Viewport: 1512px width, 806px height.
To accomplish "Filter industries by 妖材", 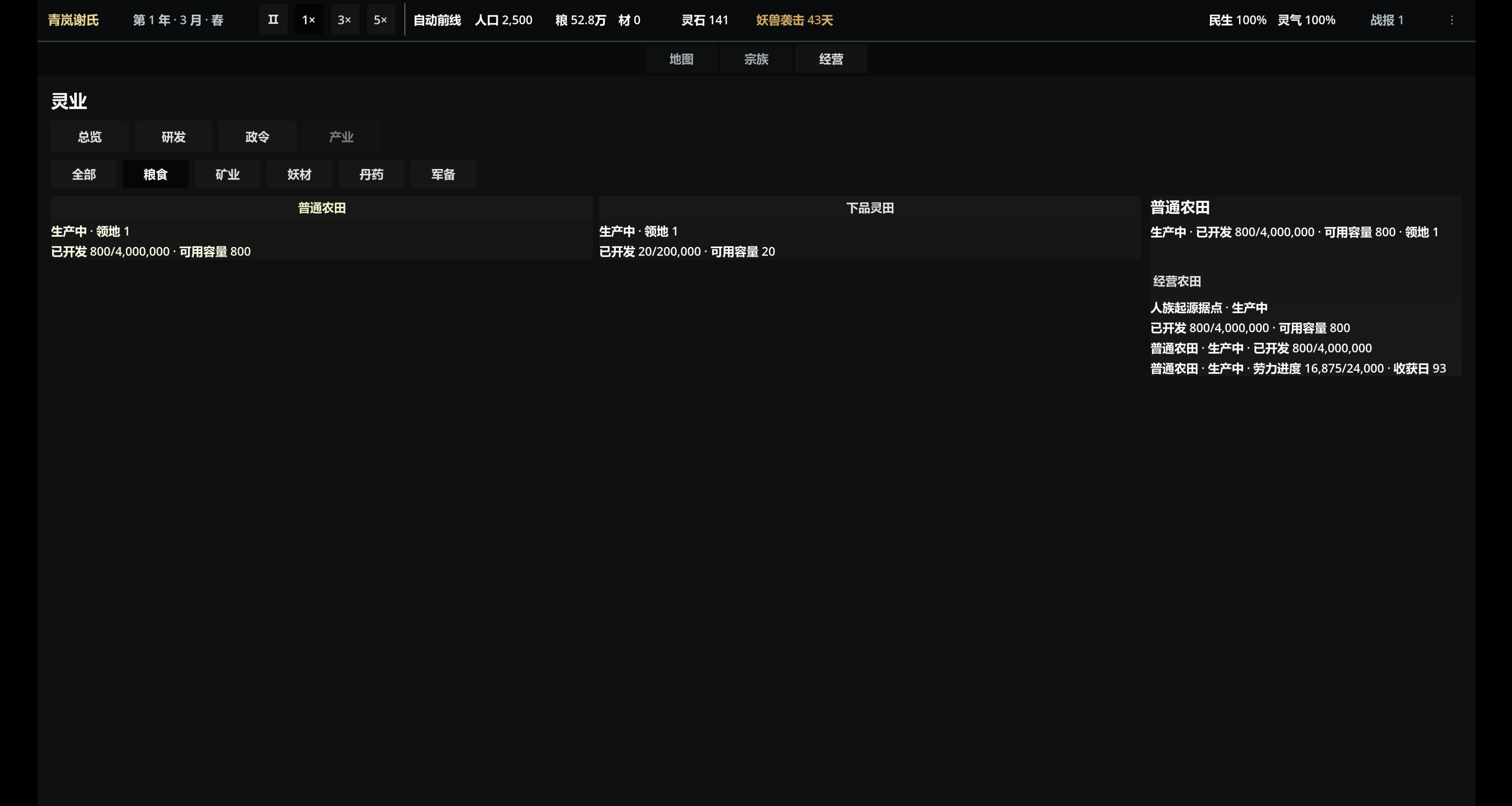I will (299, 175).
